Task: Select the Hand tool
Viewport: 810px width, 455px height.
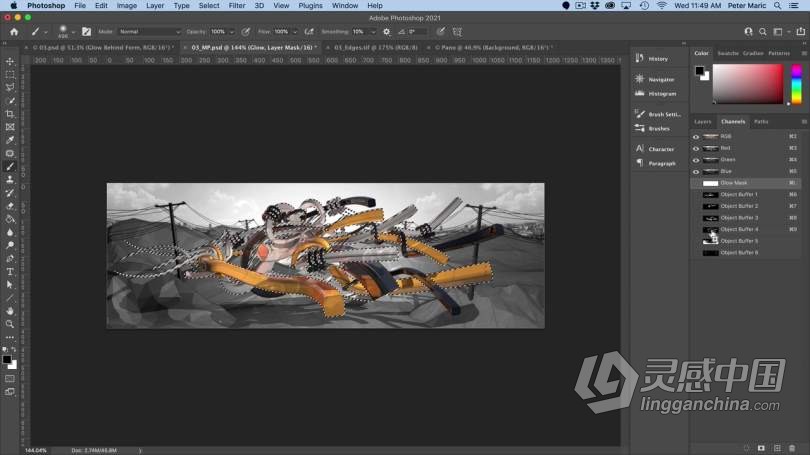Action: click(x=10, y=311)
